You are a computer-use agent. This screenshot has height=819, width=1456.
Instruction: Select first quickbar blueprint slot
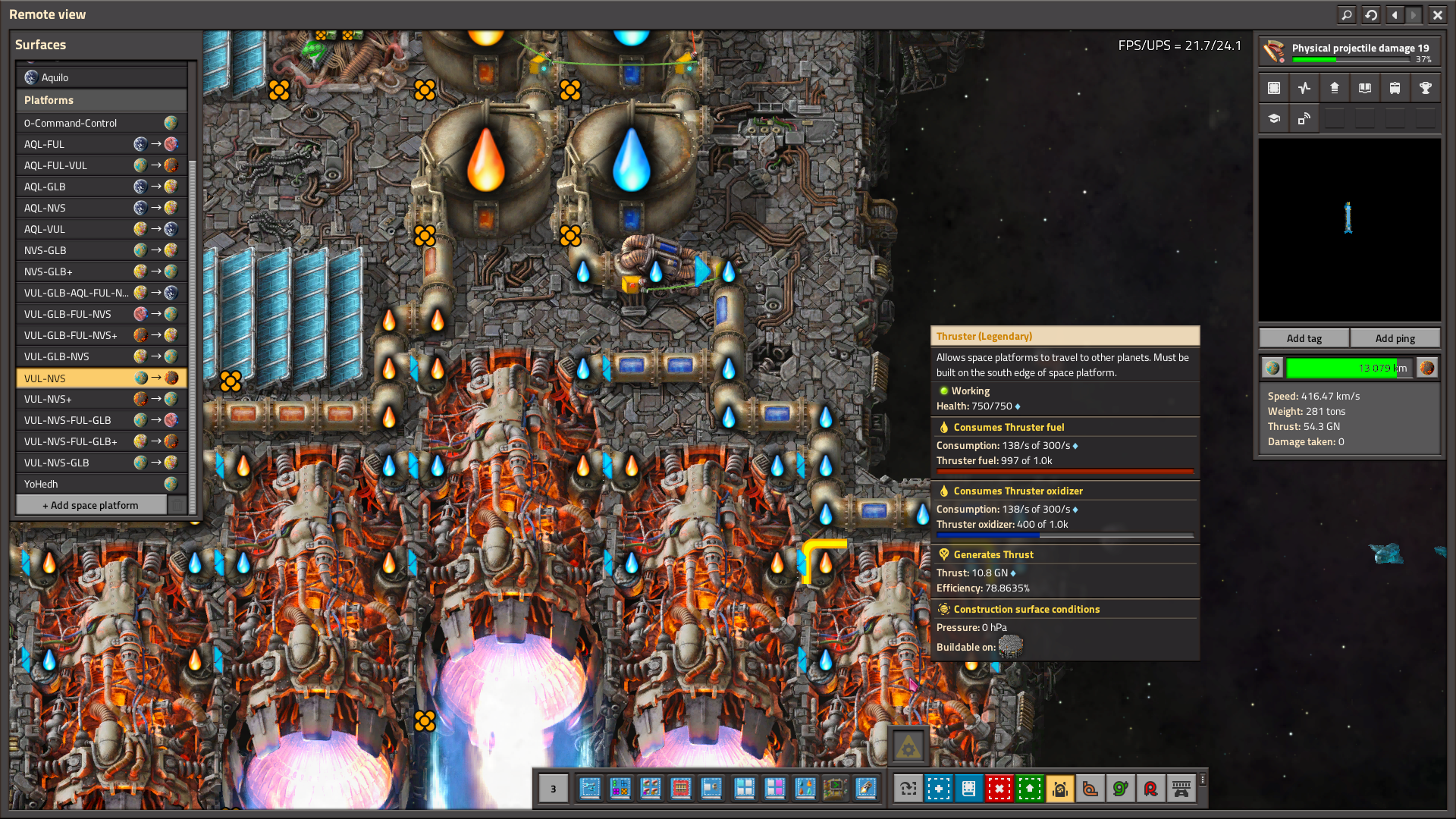point(590,789)
